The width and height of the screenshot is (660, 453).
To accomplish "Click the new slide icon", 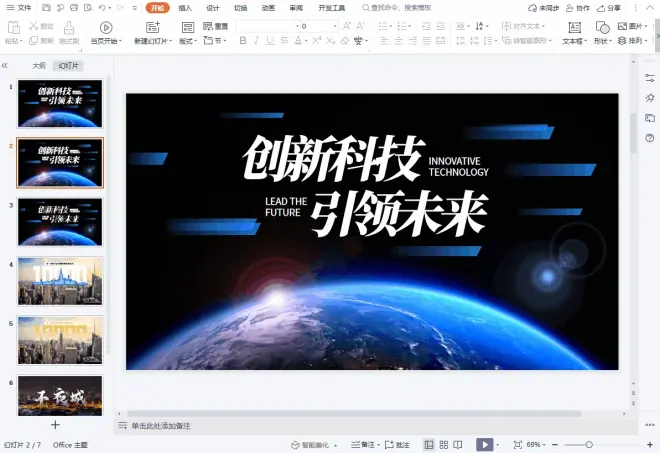I will tap(152, 27).
